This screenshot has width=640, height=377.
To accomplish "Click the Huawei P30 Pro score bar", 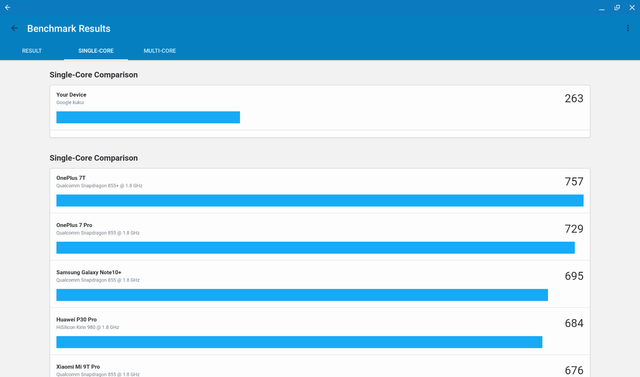I will [x=299, y=342].
